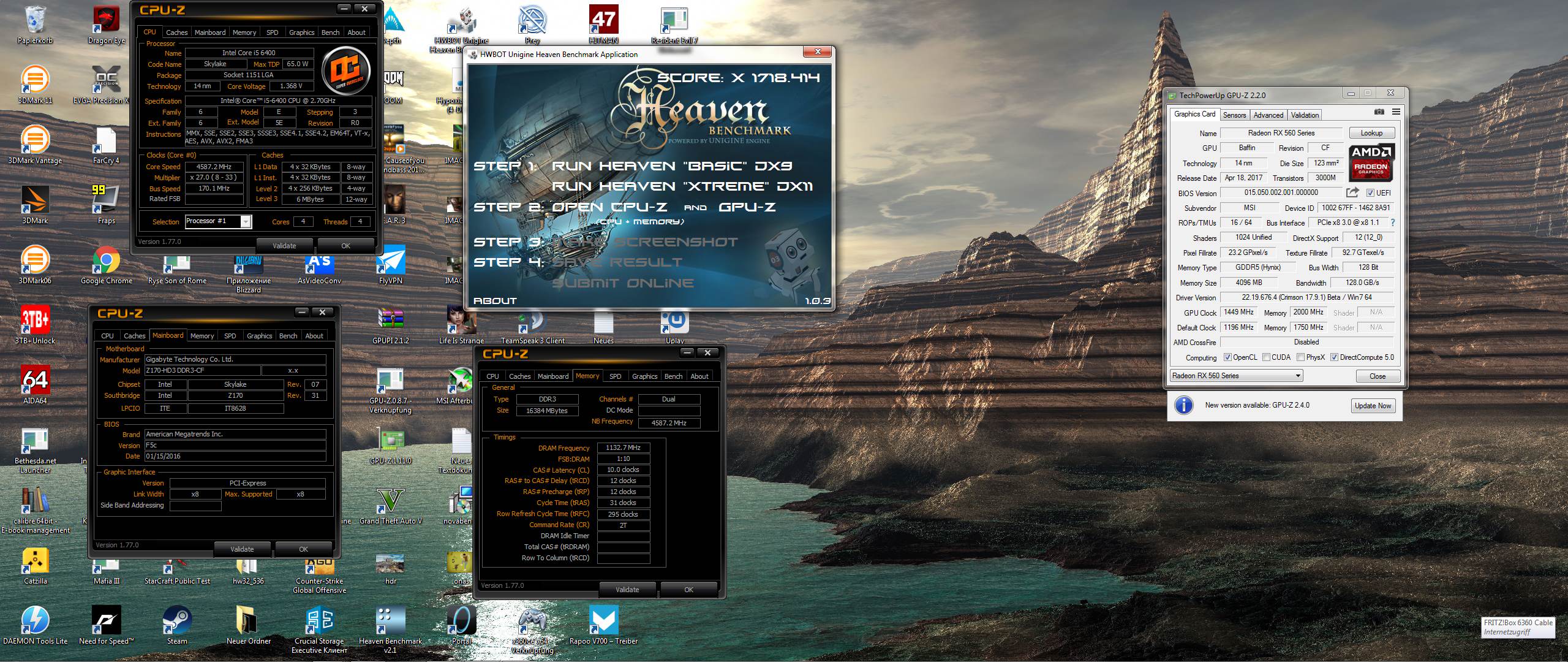Click GPU-Z BIOS share/export icon
This screenshot has width=1568, height=662.
click(1352, 192)
